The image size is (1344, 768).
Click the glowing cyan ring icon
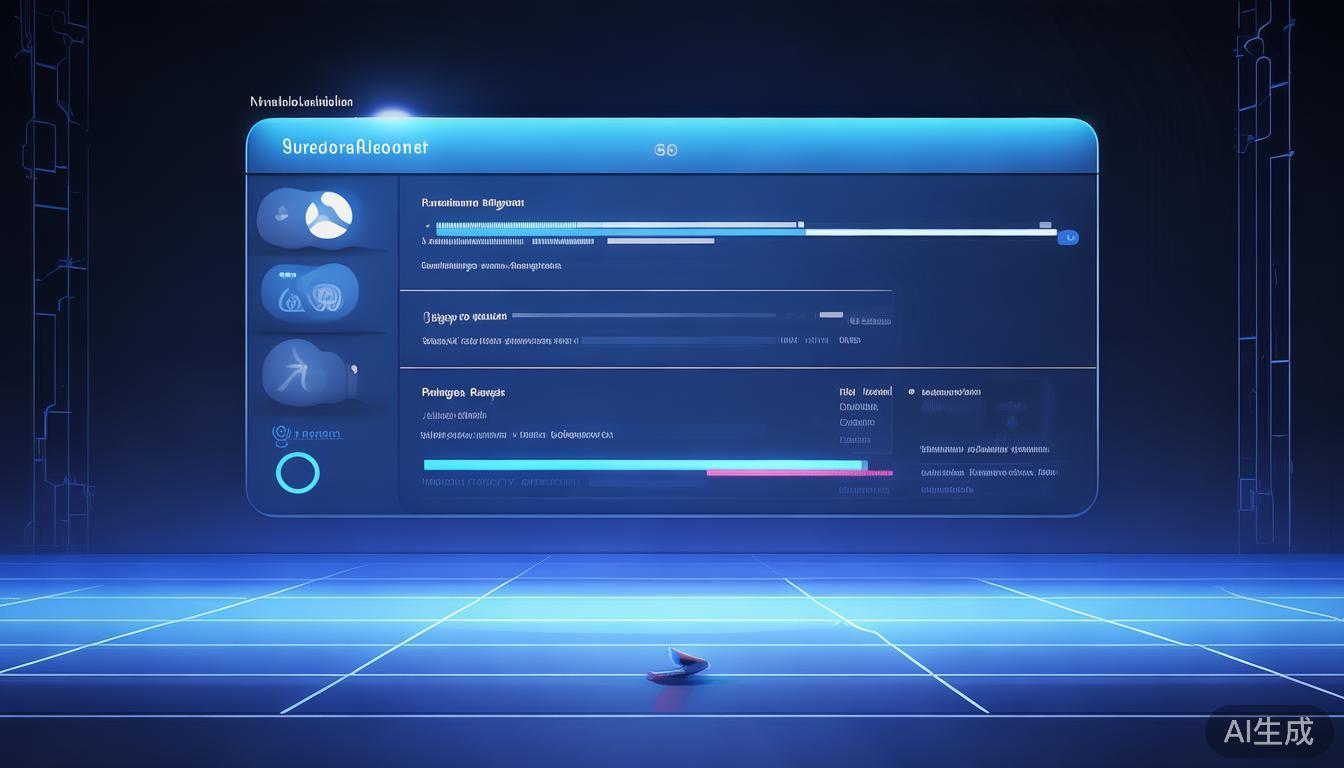[297, 473]
